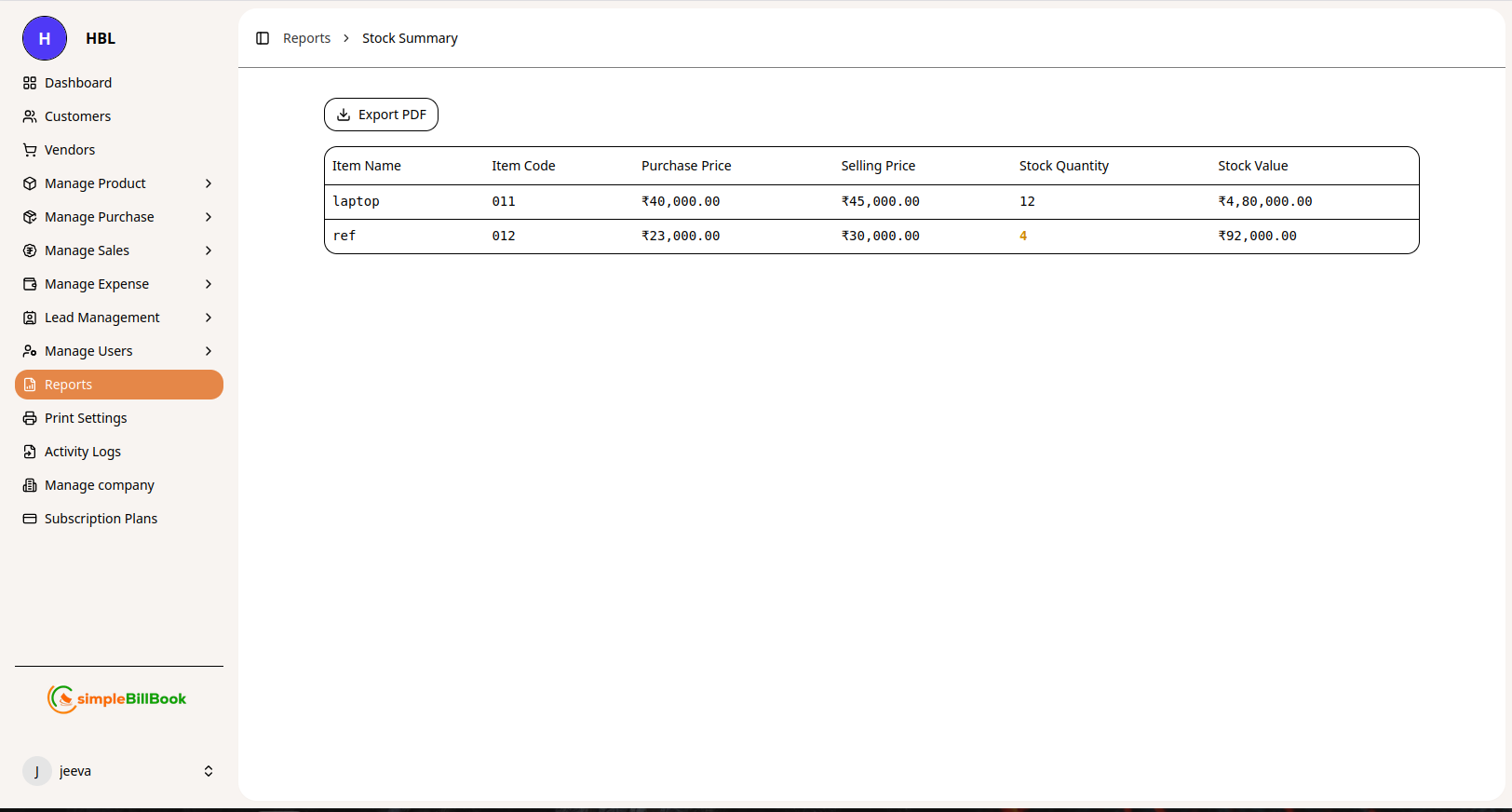This screenshot has height=812, width=1512.
Task: Click the Vendors cart icon
Action: [x=30, y=150]
